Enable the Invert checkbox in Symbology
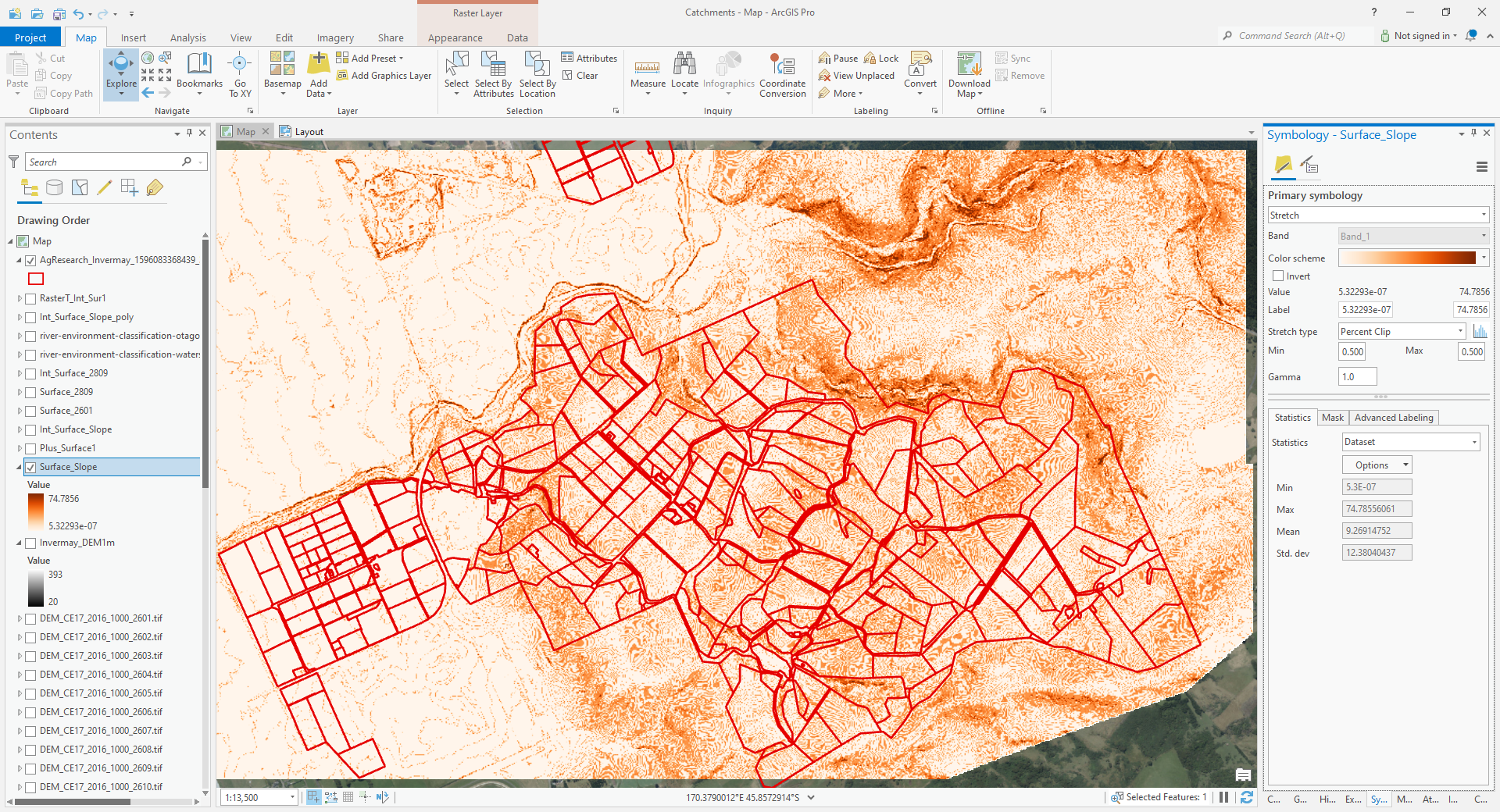 (1278, 276)
